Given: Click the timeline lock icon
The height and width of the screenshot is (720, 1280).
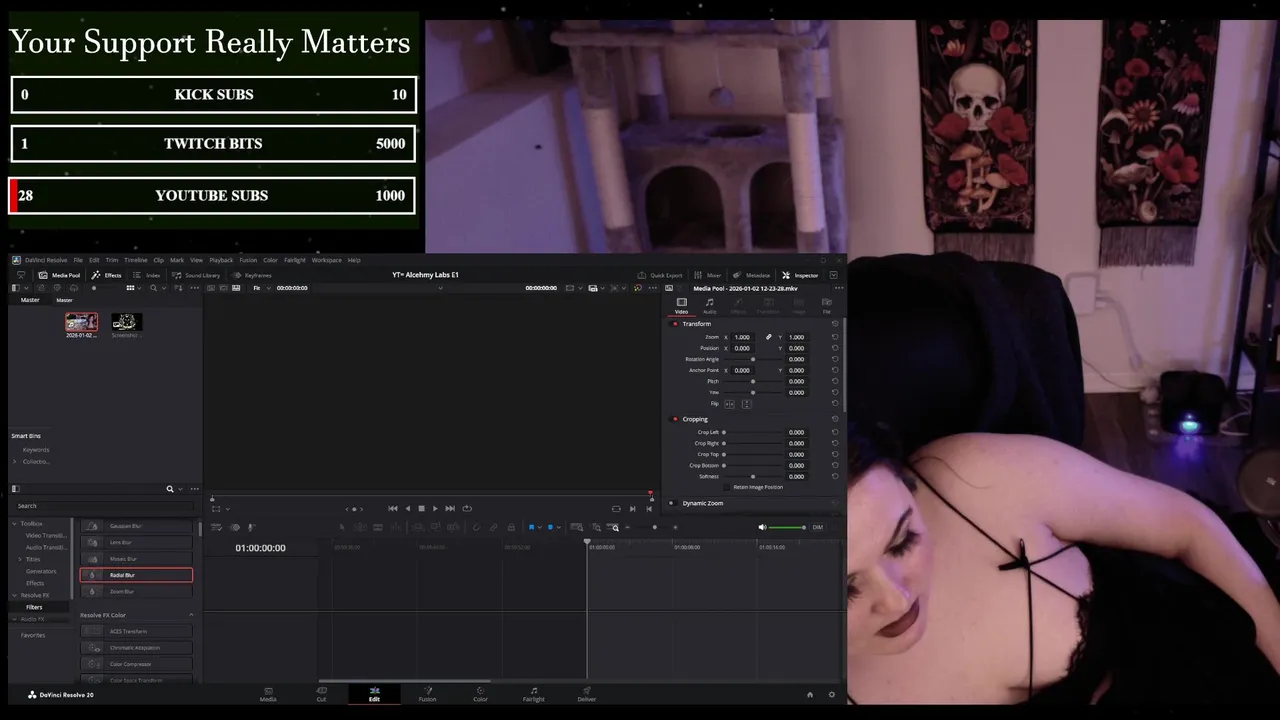Looking at the screenshot, I should [511, 527].
